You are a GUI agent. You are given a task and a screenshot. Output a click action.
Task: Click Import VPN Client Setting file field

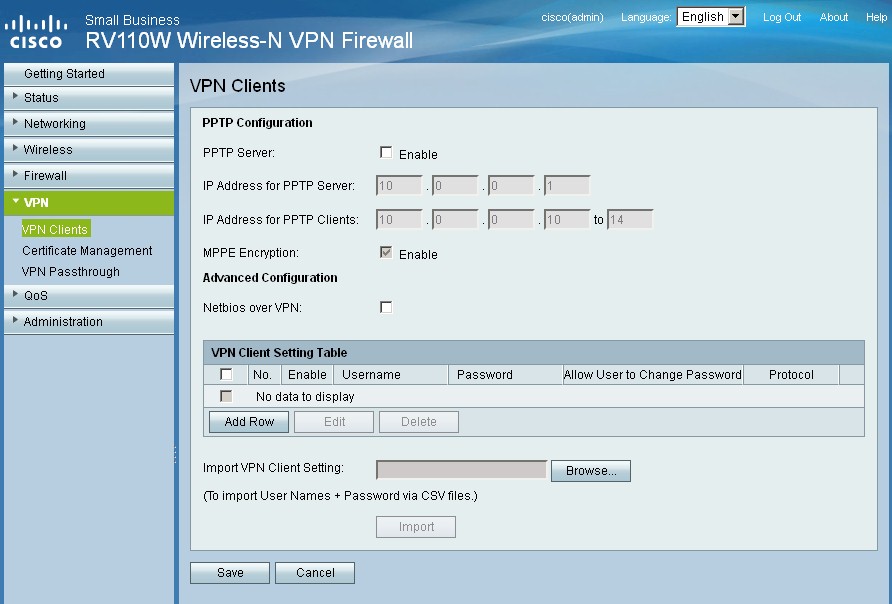click(x=461, y=470)
